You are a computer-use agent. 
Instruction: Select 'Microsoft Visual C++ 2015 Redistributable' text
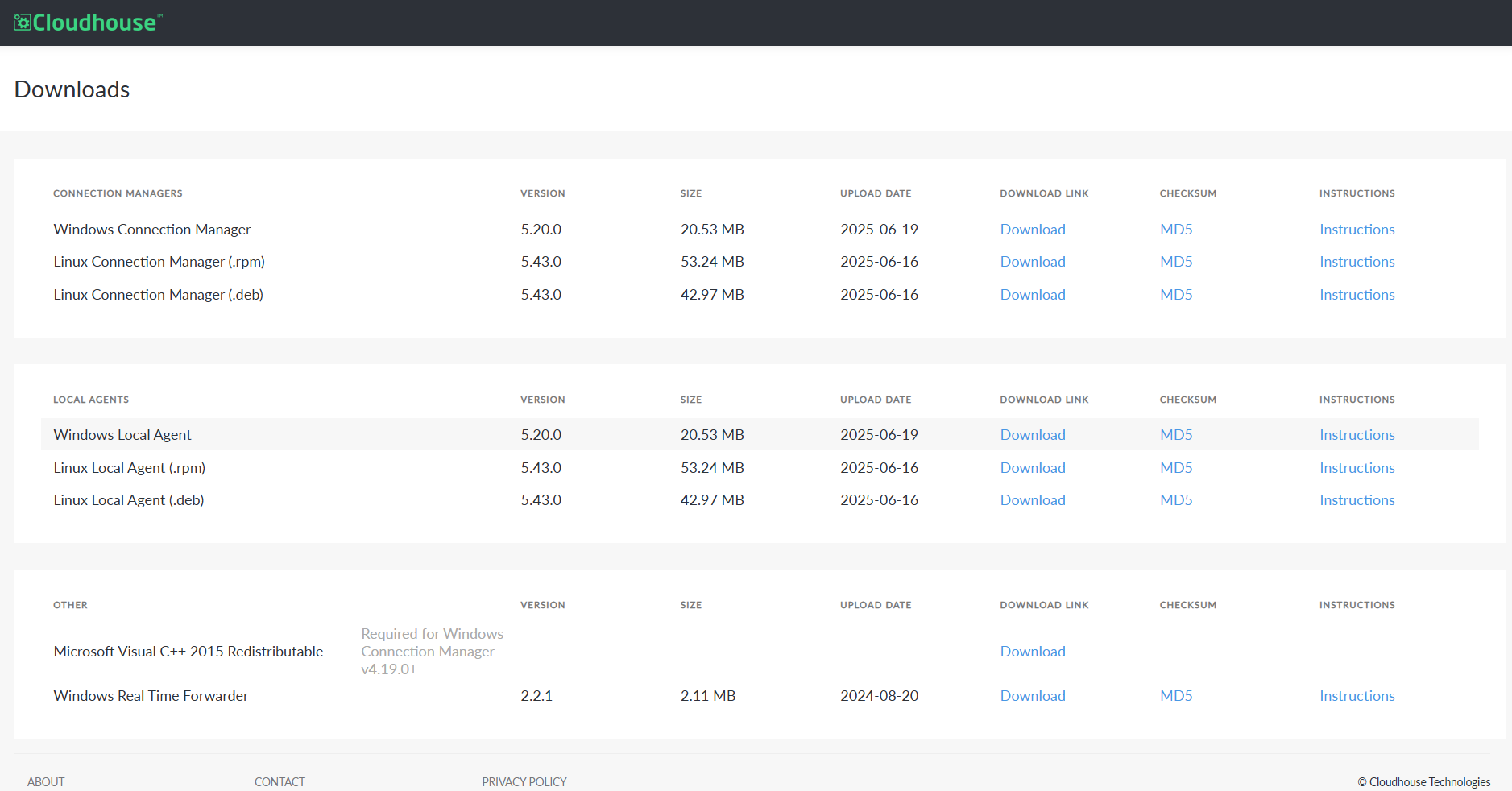click(188, 652)
